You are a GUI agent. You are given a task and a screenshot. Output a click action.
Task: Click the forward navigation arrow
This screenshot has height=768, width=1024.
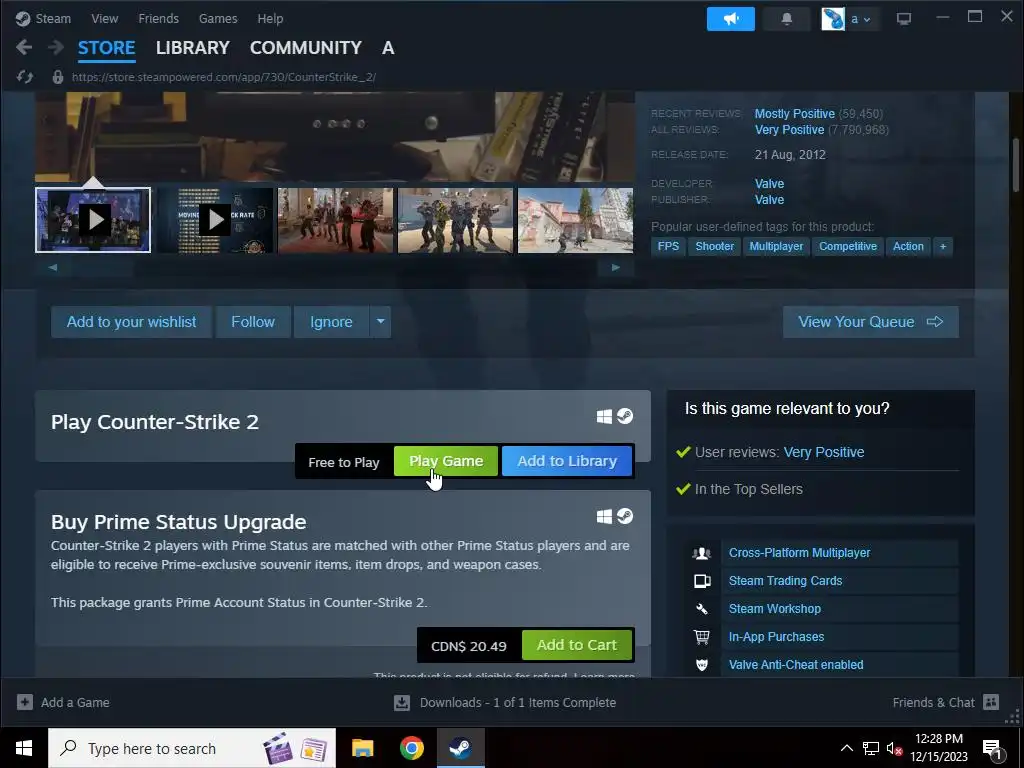click(56, 47)
